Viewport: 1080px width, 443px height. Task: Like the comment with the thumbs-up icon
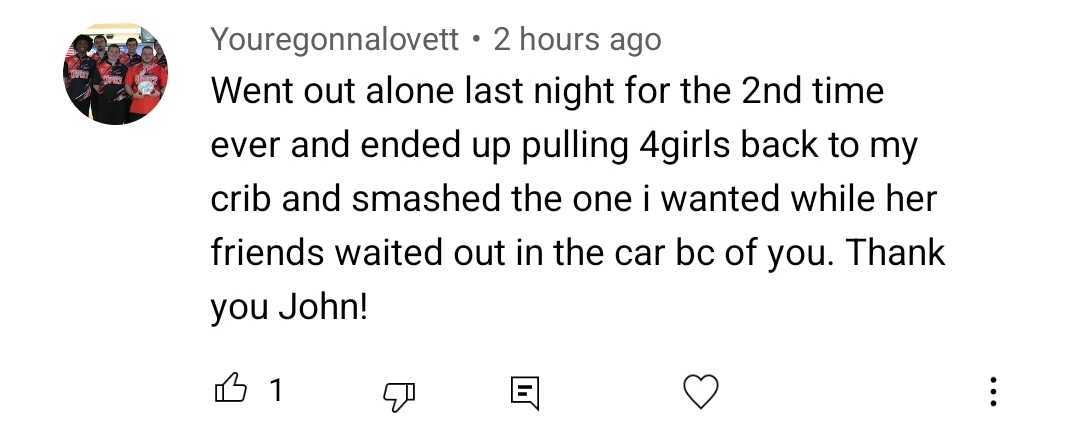[229, 390]
